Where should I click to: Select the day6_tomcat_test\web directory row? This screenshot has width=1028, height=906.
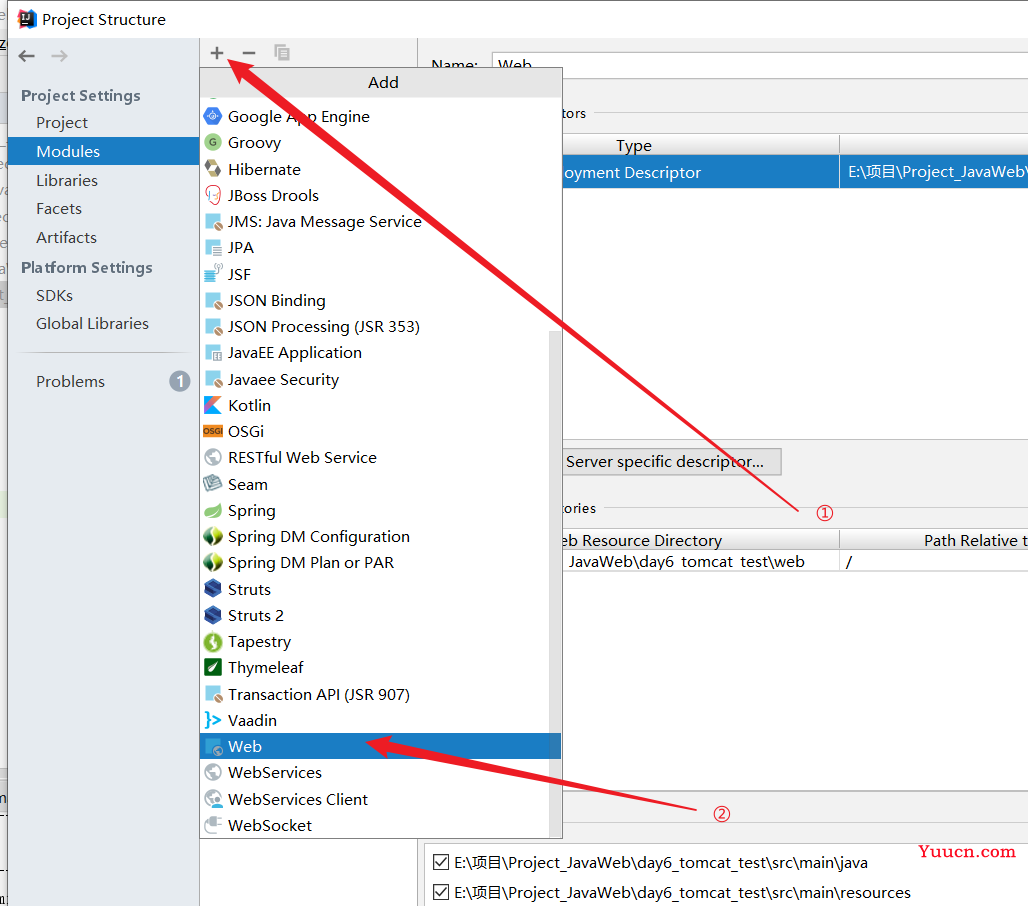click(x=795, y=561)
